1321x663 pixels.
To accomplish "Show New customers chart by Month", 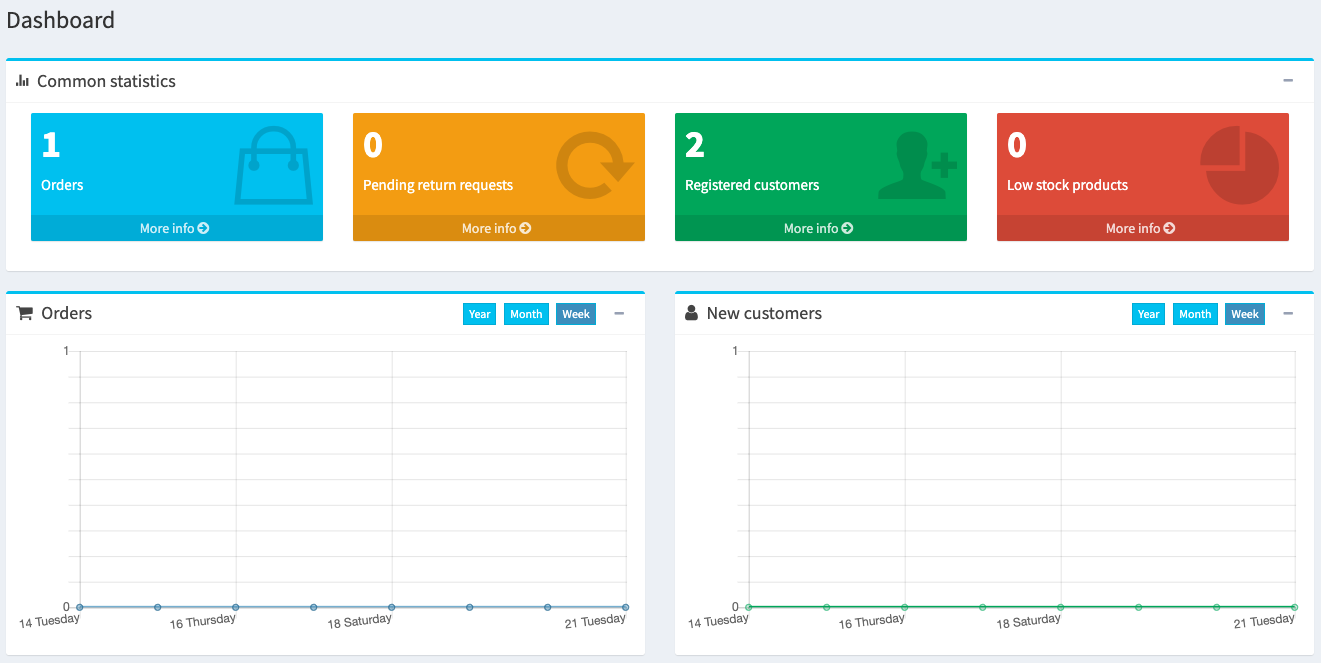I will (1195, 314).
